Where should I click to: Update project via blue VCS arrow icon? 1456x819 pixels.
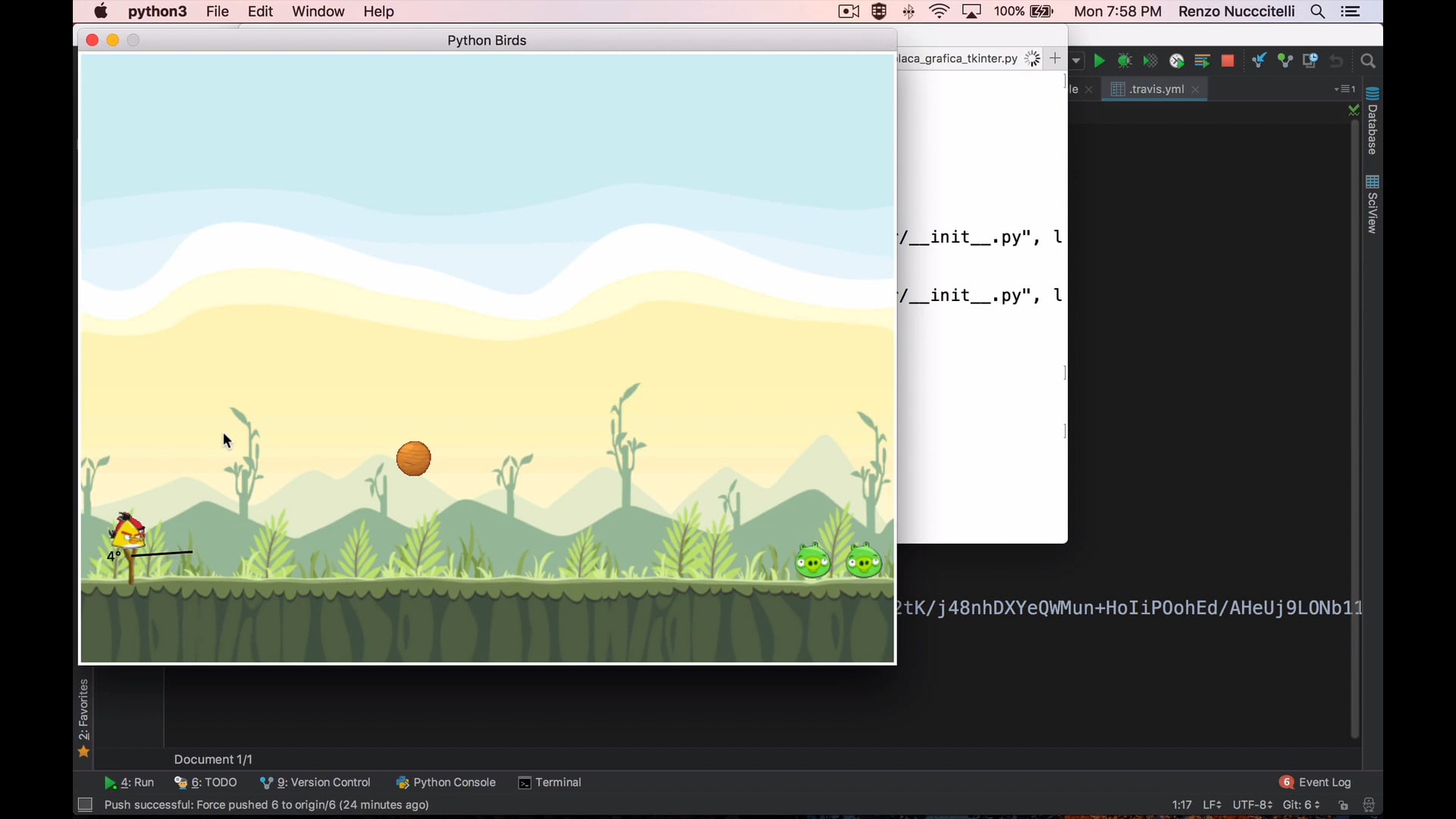[x=1259, y=61]
